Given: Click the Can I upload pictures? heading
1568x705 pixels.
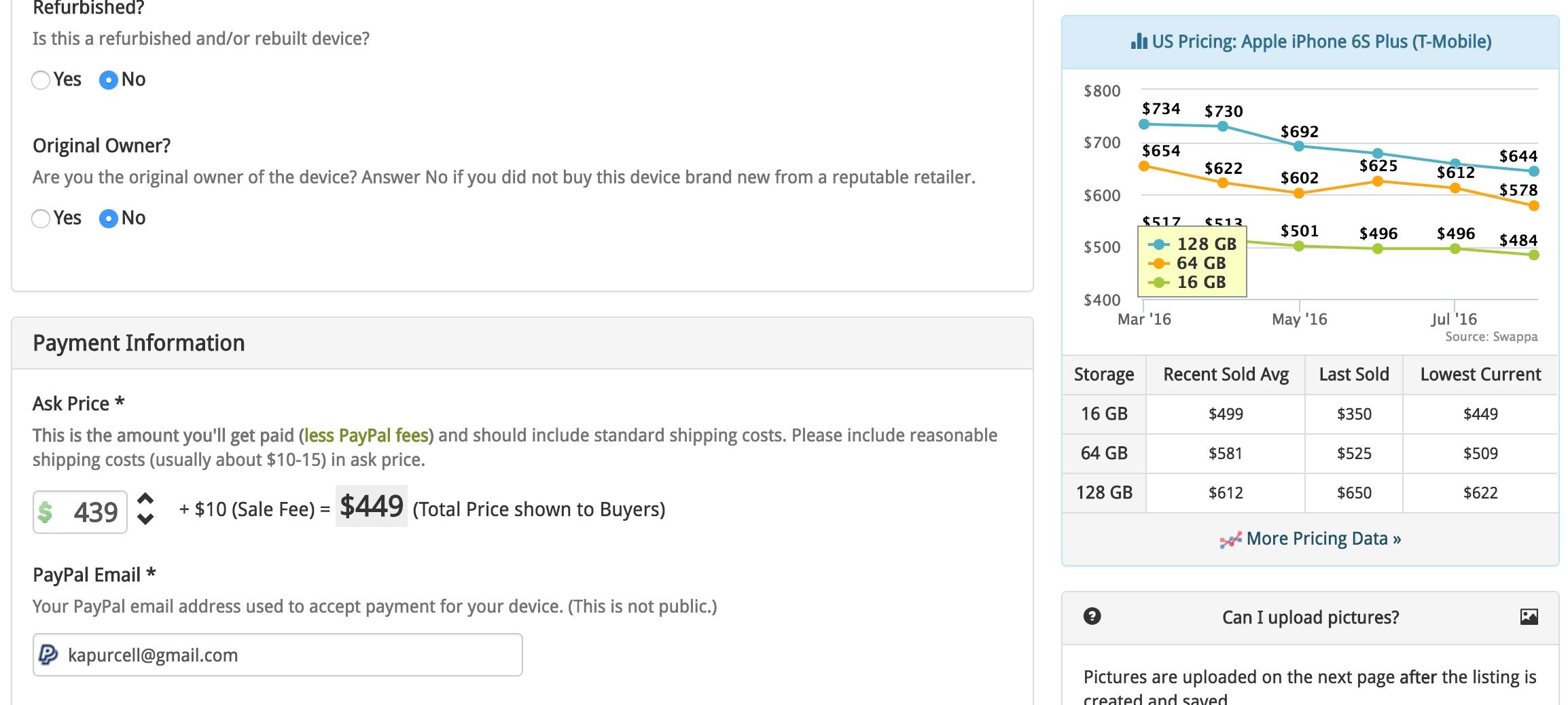Looking at the screenshot, I should coord(1311,617).
